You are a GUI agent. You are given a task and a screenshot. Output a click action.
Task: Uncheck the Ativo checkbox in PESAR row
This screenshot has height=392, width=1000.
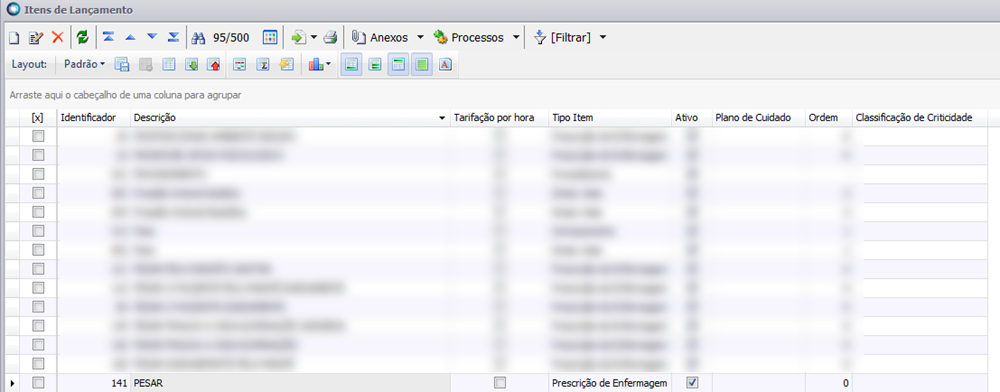(x=693, y=382)
